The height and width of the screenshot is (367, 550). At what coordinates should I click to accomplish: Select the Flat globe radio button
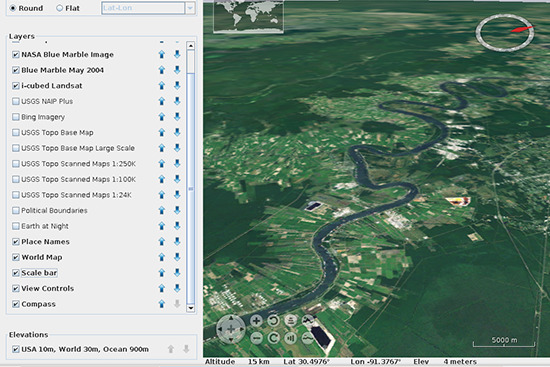(60, 8)
